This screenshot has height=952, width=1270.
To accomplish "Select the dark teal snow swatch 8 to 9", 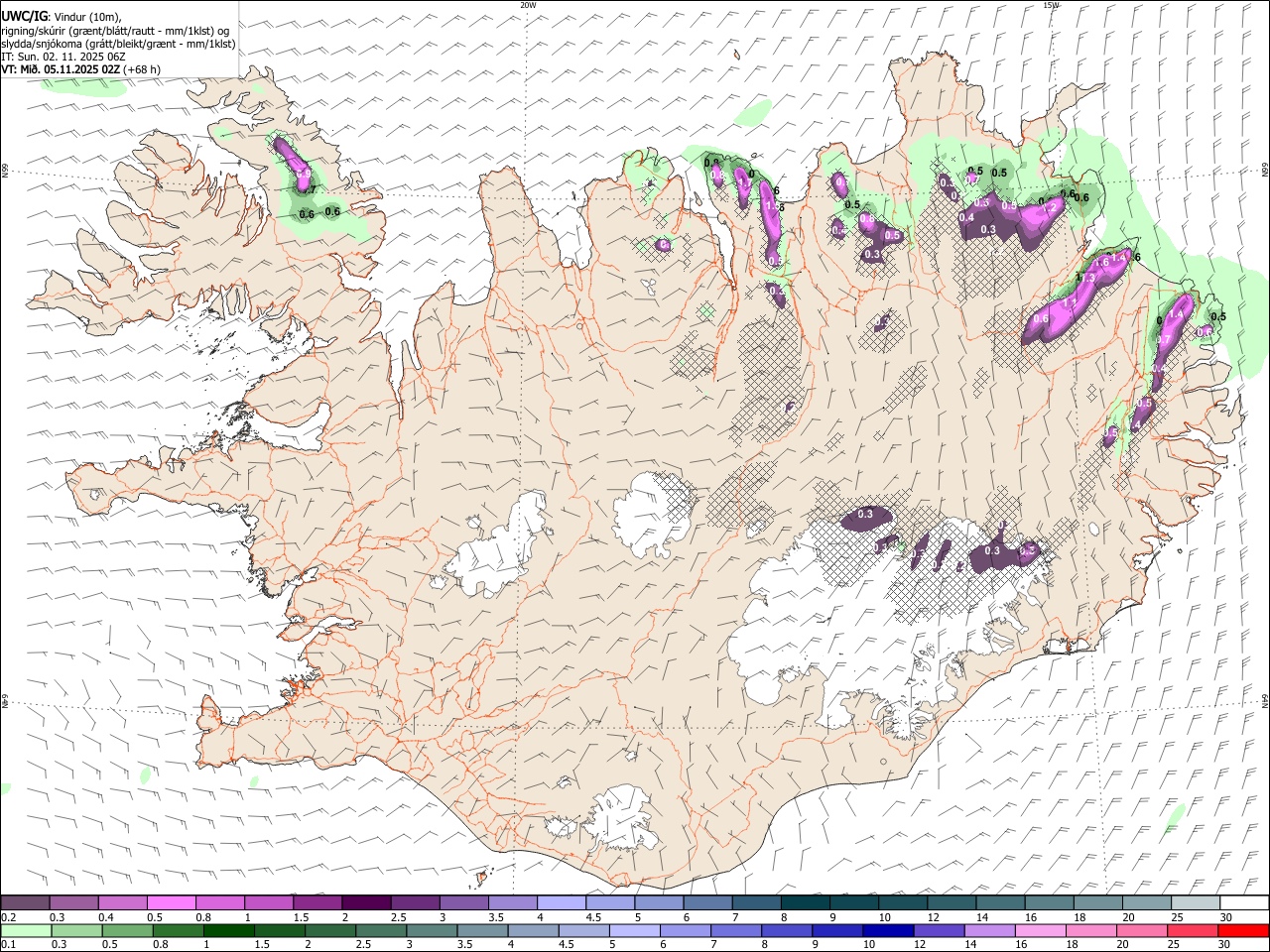I will tap(808, 902).
